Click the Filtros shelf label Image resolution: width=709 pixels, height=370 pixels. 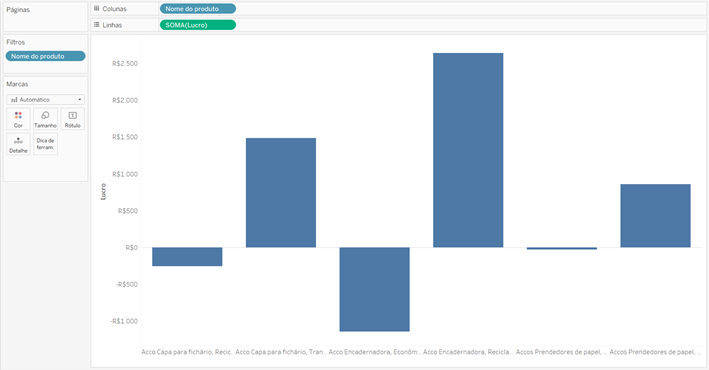point(15,42)
